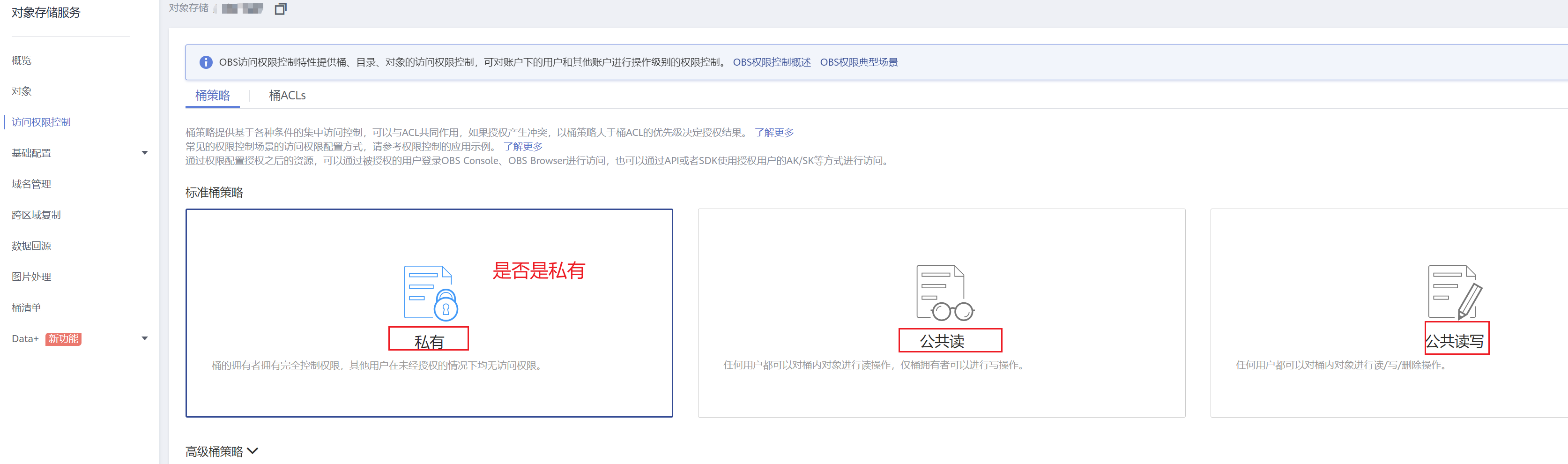Expand the Data+ sidebar menu arrow
Viewport: 1568px width, 464px height.
click(144, 338)
